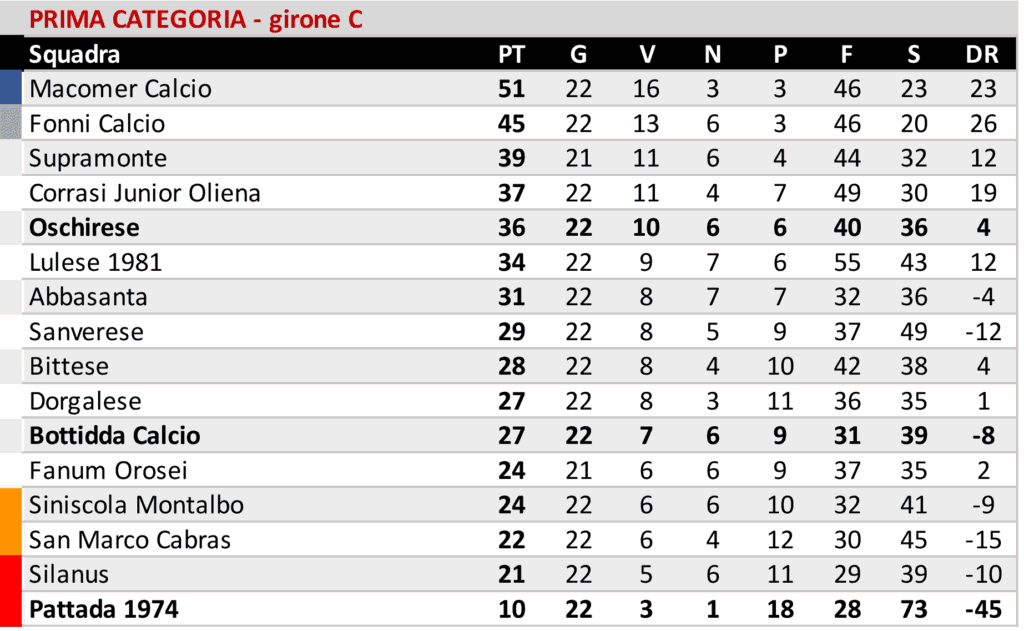Click the DR column header
Image resolution: width=1024 pixels, height=631 pixels.
[x=982, y=54]
